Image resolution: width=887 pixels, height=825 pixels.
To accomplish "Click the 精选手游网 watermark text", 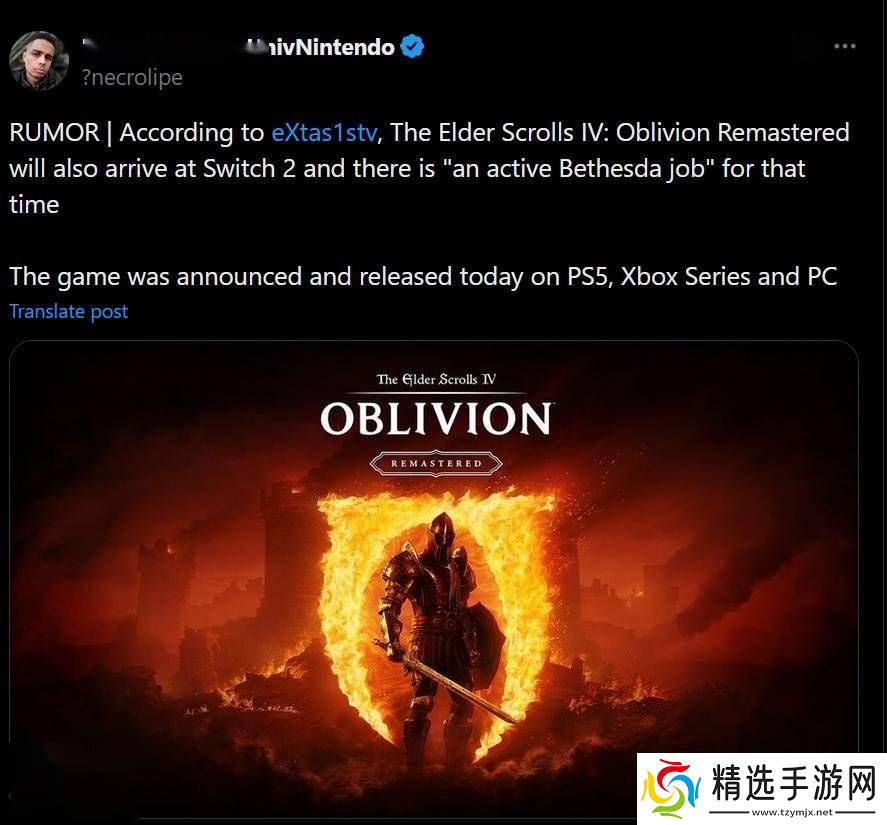I will point(794,783).
